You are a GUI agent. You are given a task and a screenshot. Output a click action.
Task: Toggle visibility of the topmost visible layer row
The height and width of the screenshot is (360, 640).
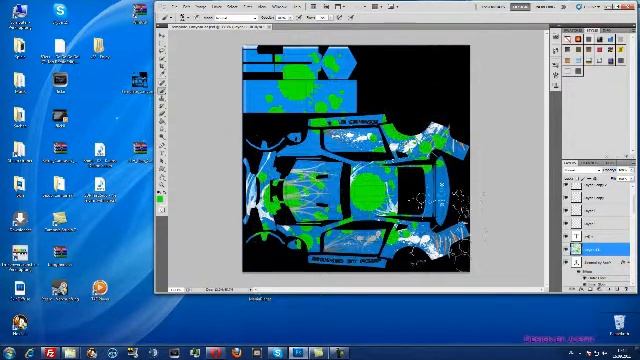click(566, 185)
